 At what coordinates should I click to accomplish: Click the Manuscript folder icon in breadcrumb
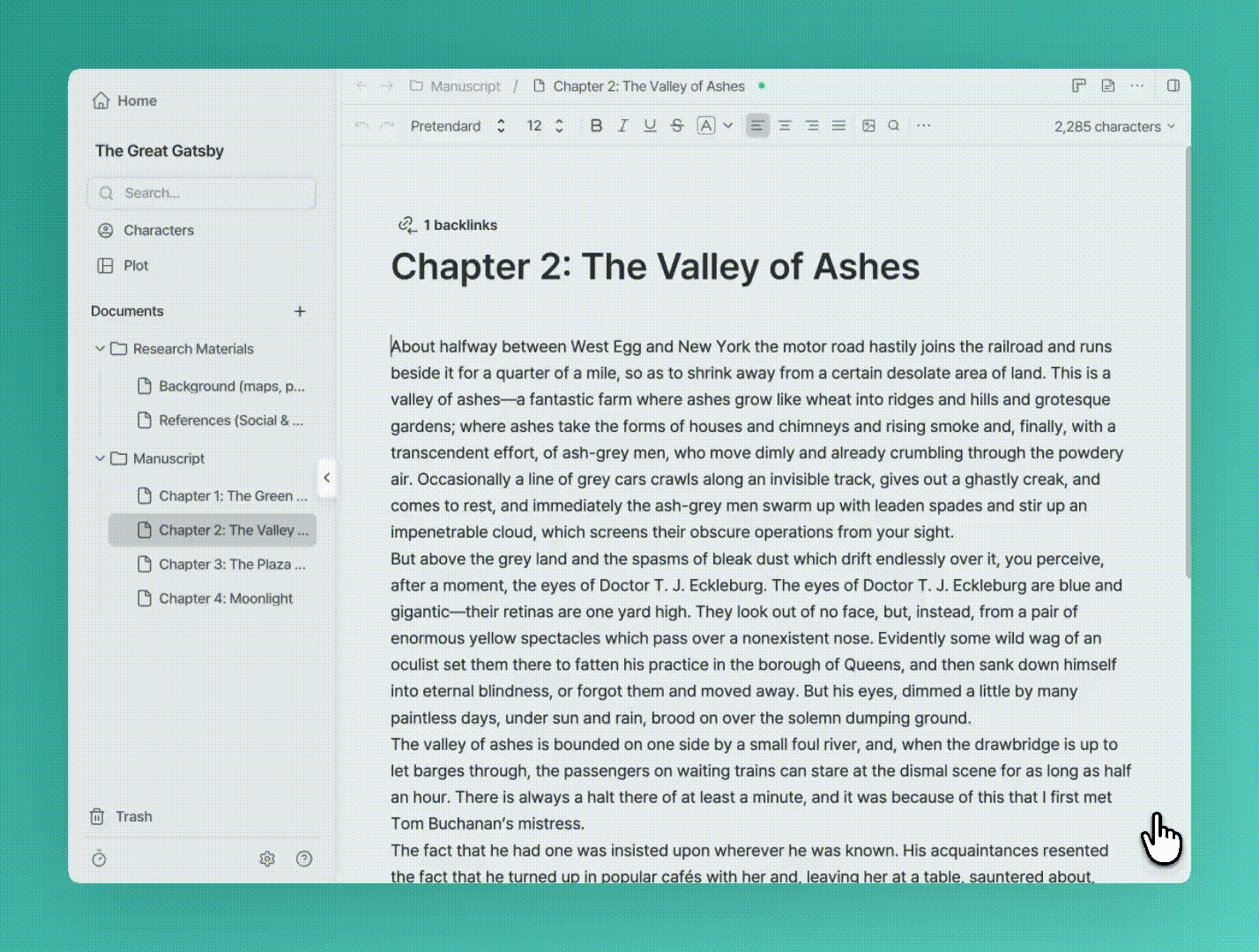417,86
